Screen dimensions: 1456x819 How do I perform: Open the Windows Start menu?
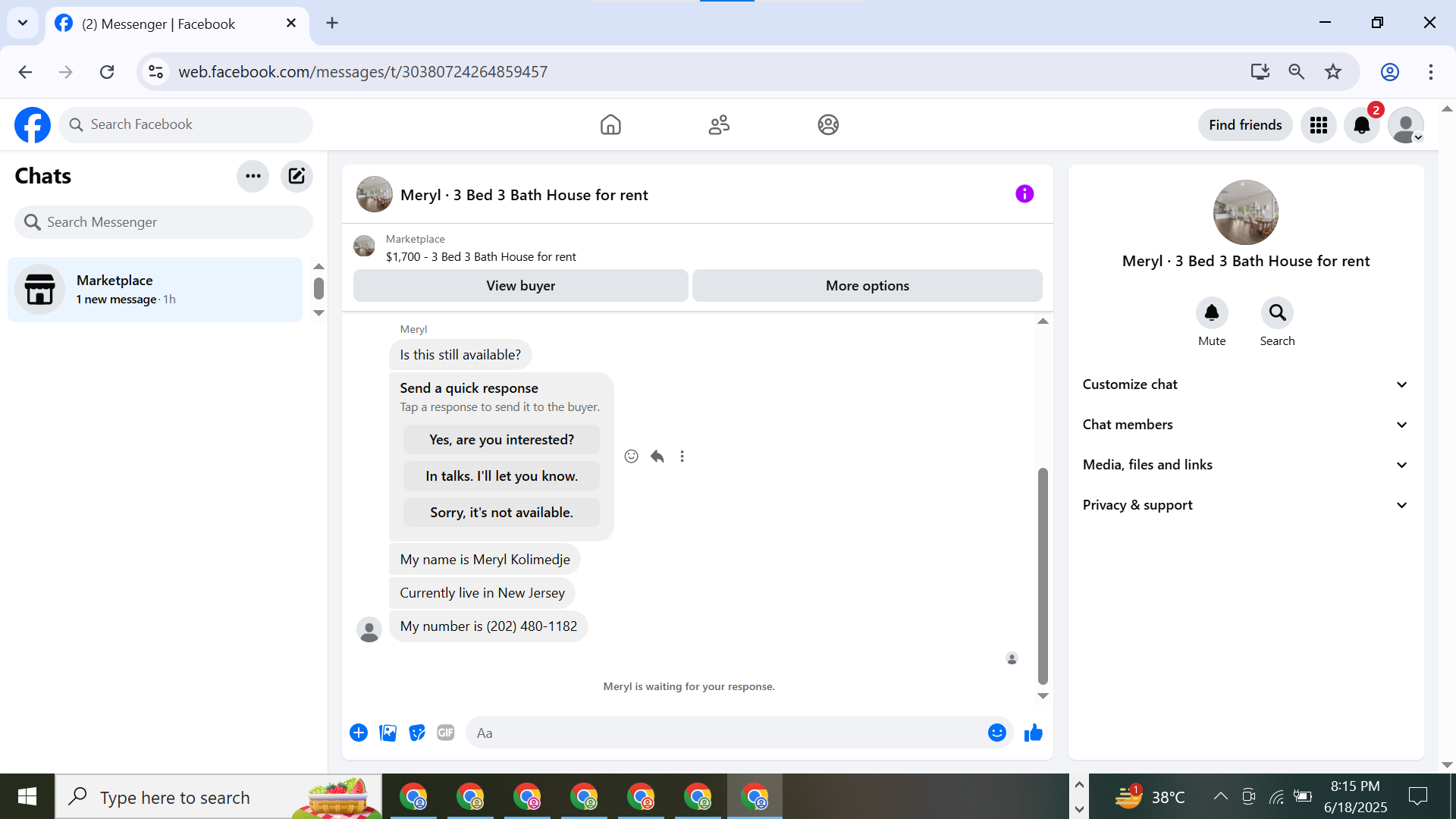(27, 796)
